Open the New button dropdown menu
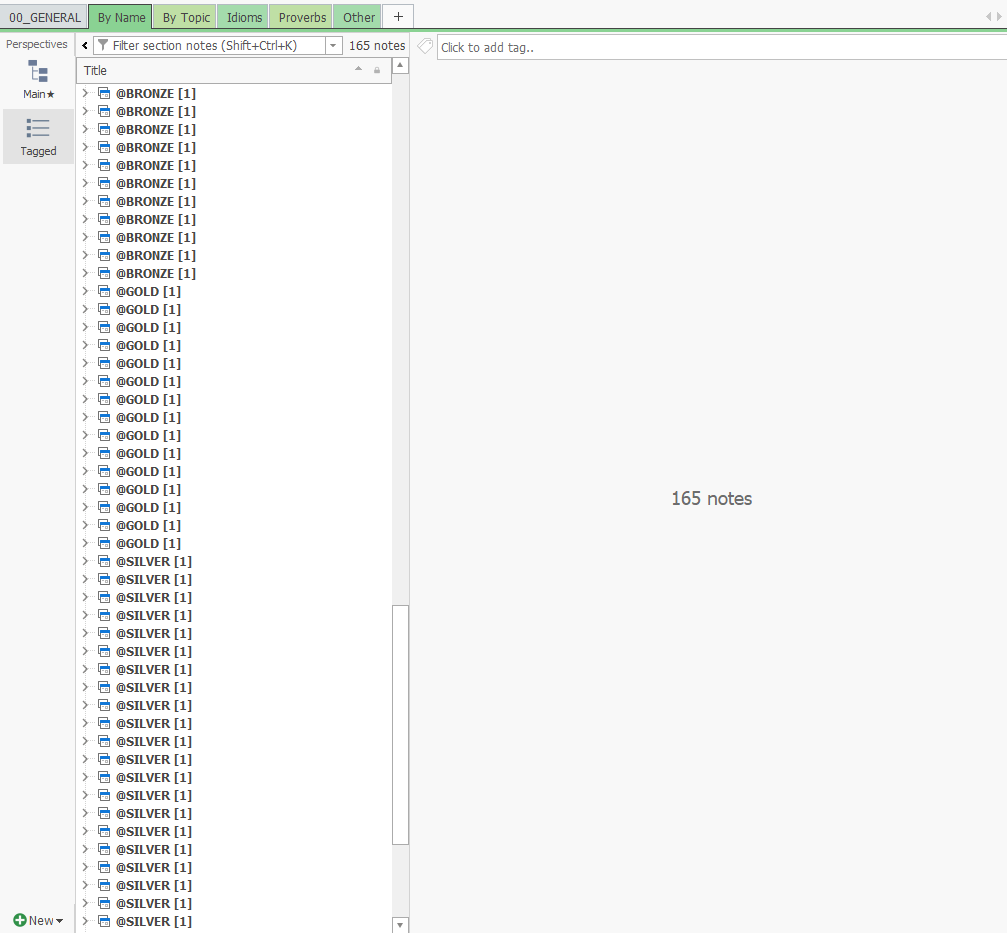This screenshot has width=1007, height=933. (x=56, y=920)
